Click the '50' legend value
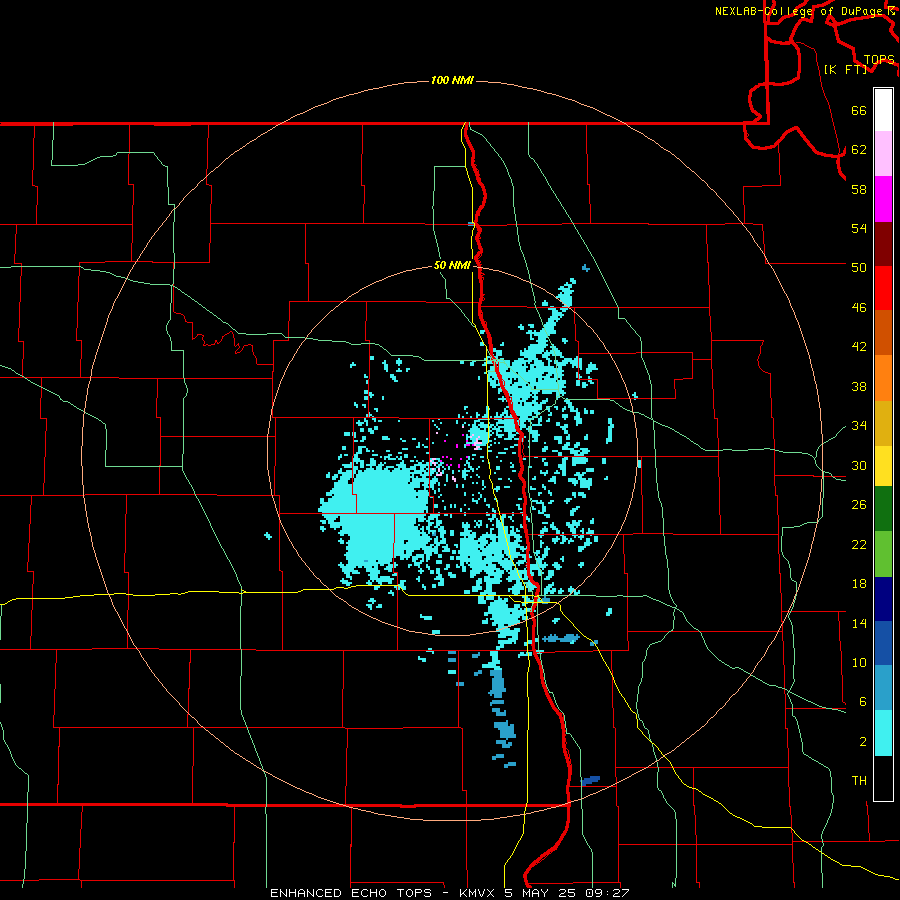The image size is (900, 900). [859, 267]
